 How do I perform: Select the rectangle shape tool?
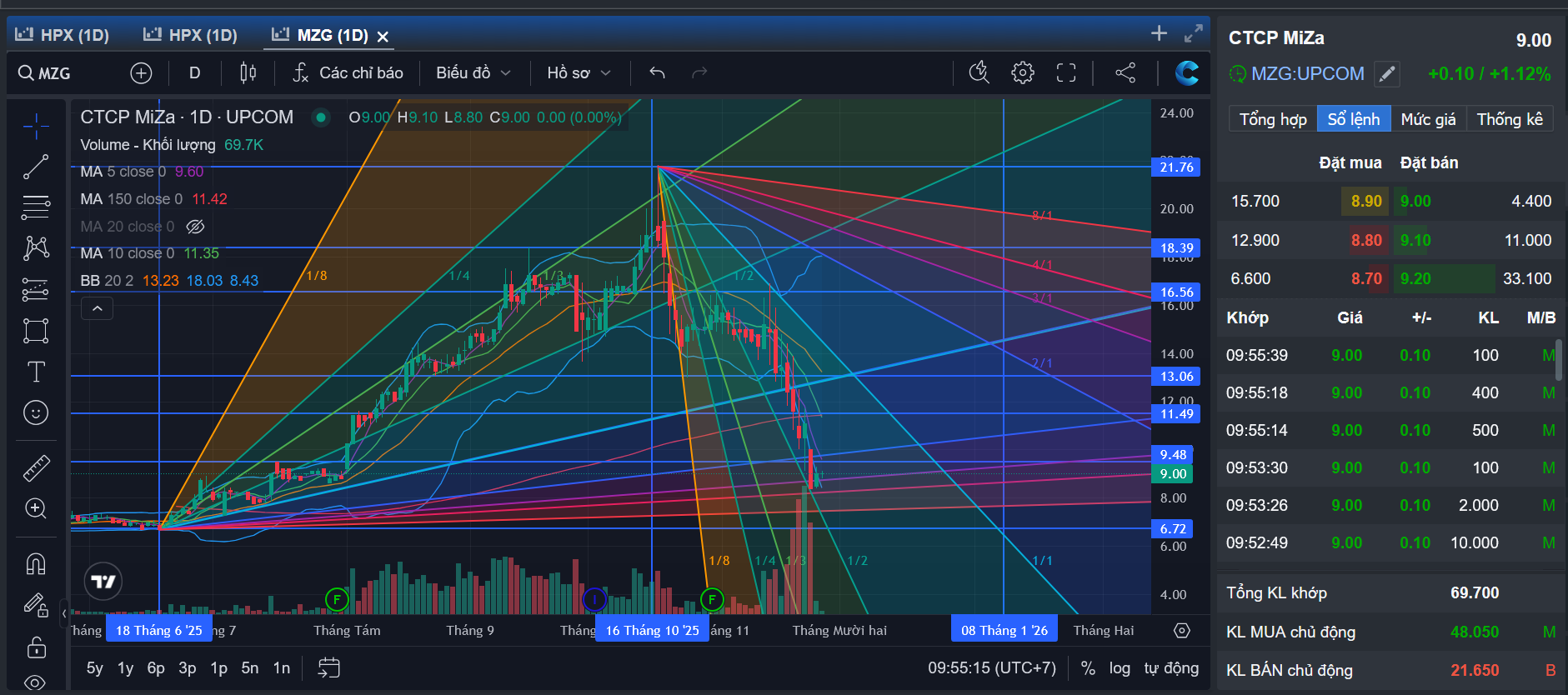pos(36,331)
